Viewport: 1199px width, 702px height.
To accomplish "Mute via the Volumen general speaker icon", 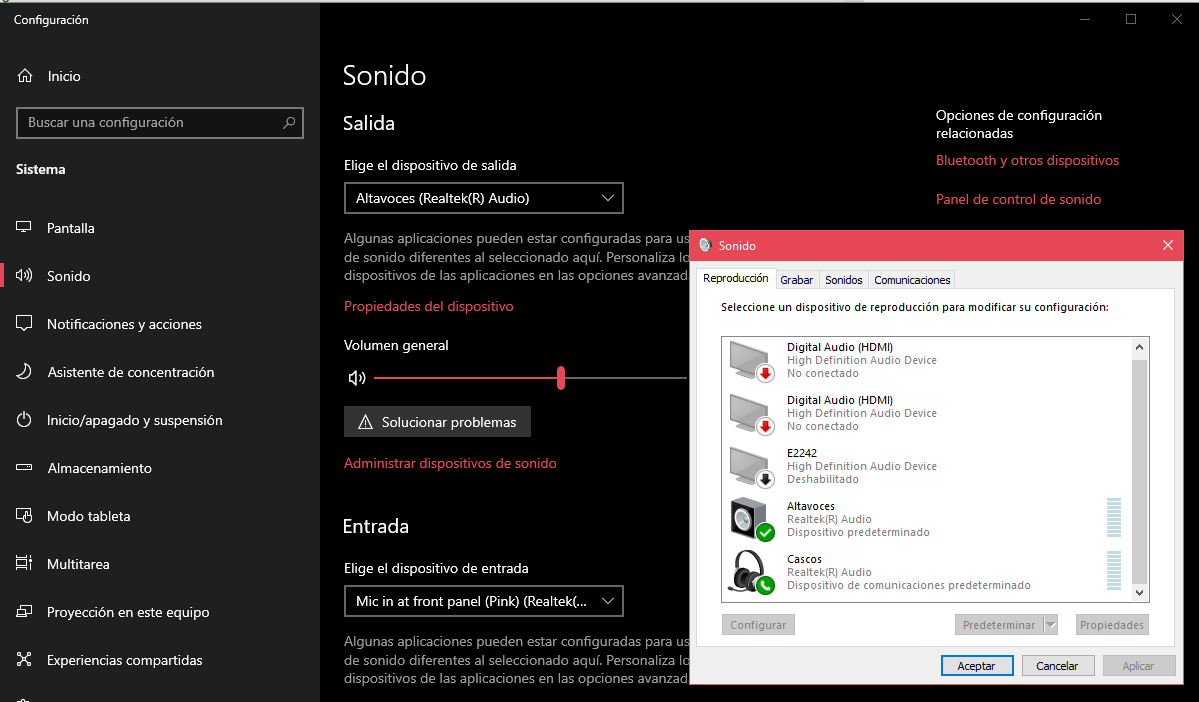I will 357,378.
